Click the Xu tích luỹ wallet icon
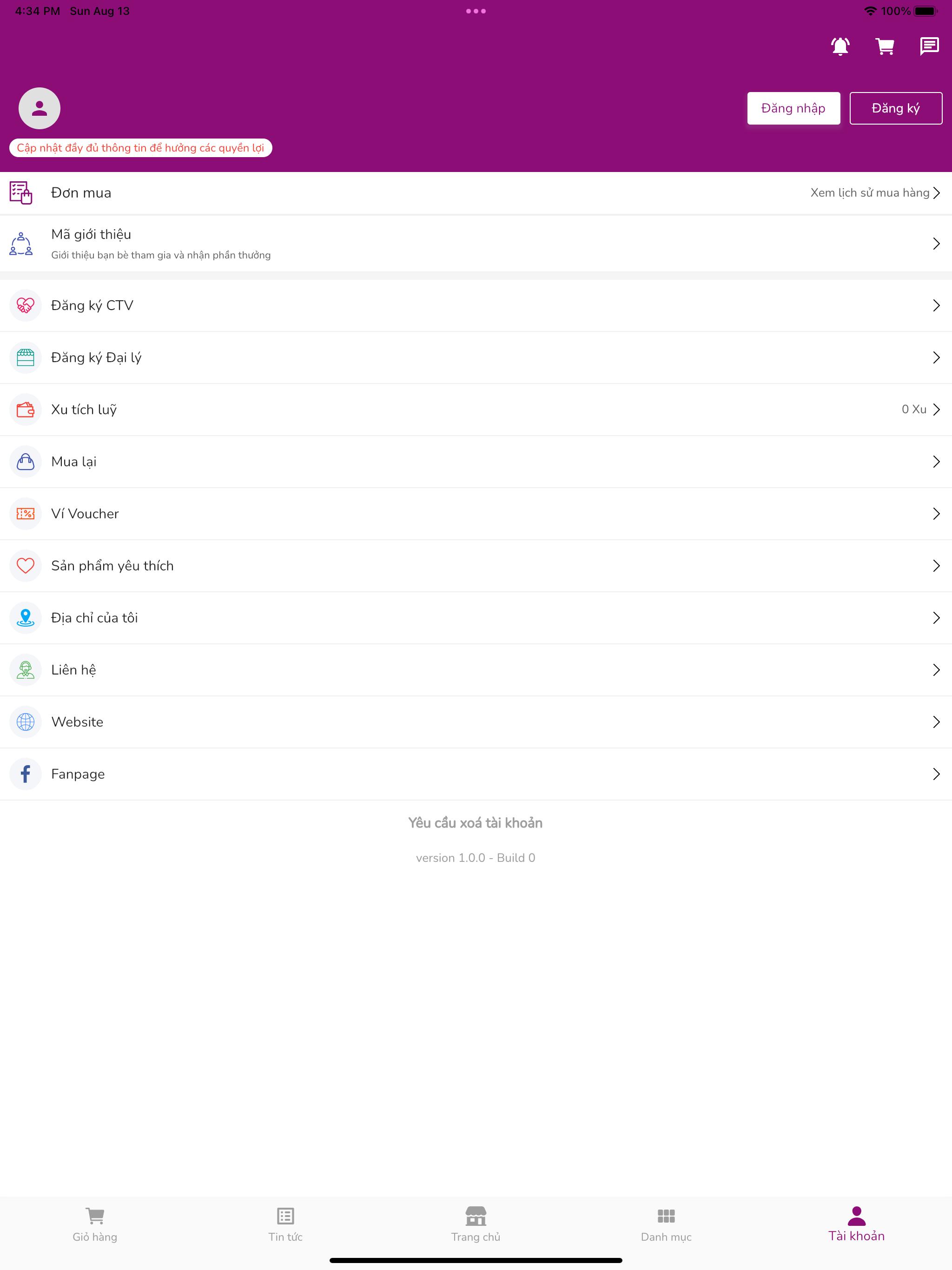 tap(26, 410)
